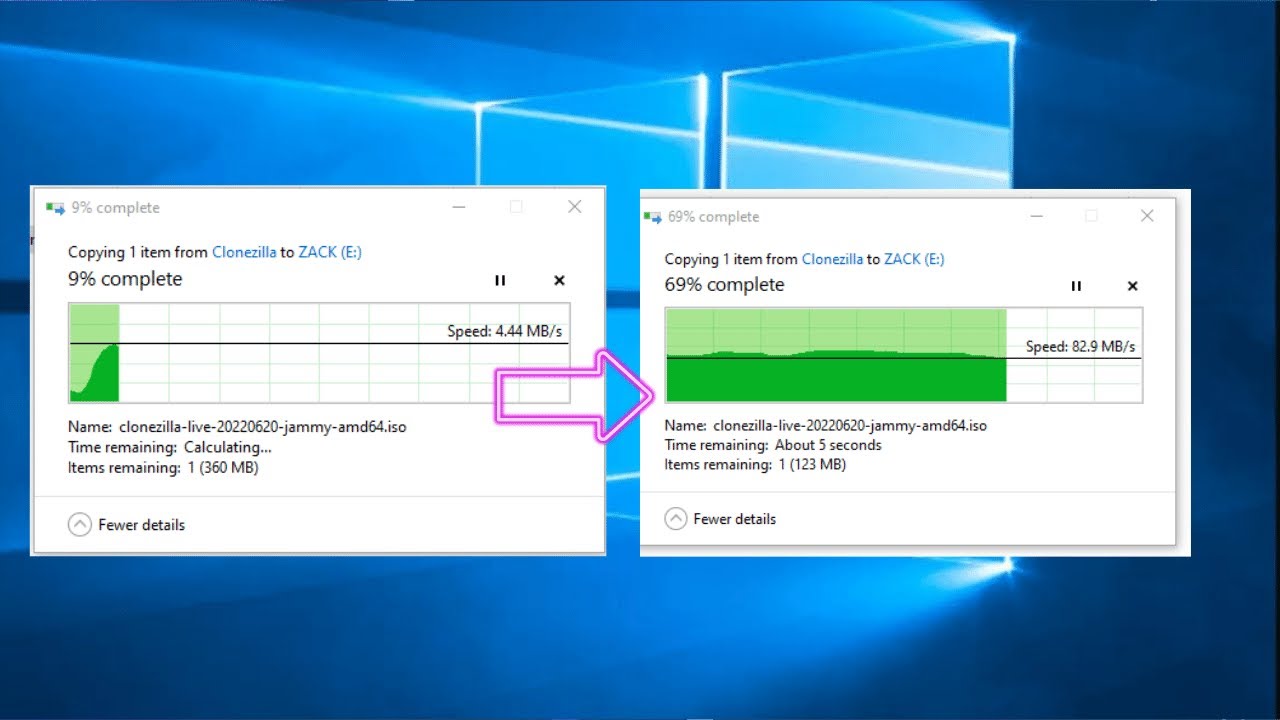Open Clonezilla source link in 69% complete dialog
Image resolution: width=1280 pixels, height=720 pixels.
(x=832, y=259)
